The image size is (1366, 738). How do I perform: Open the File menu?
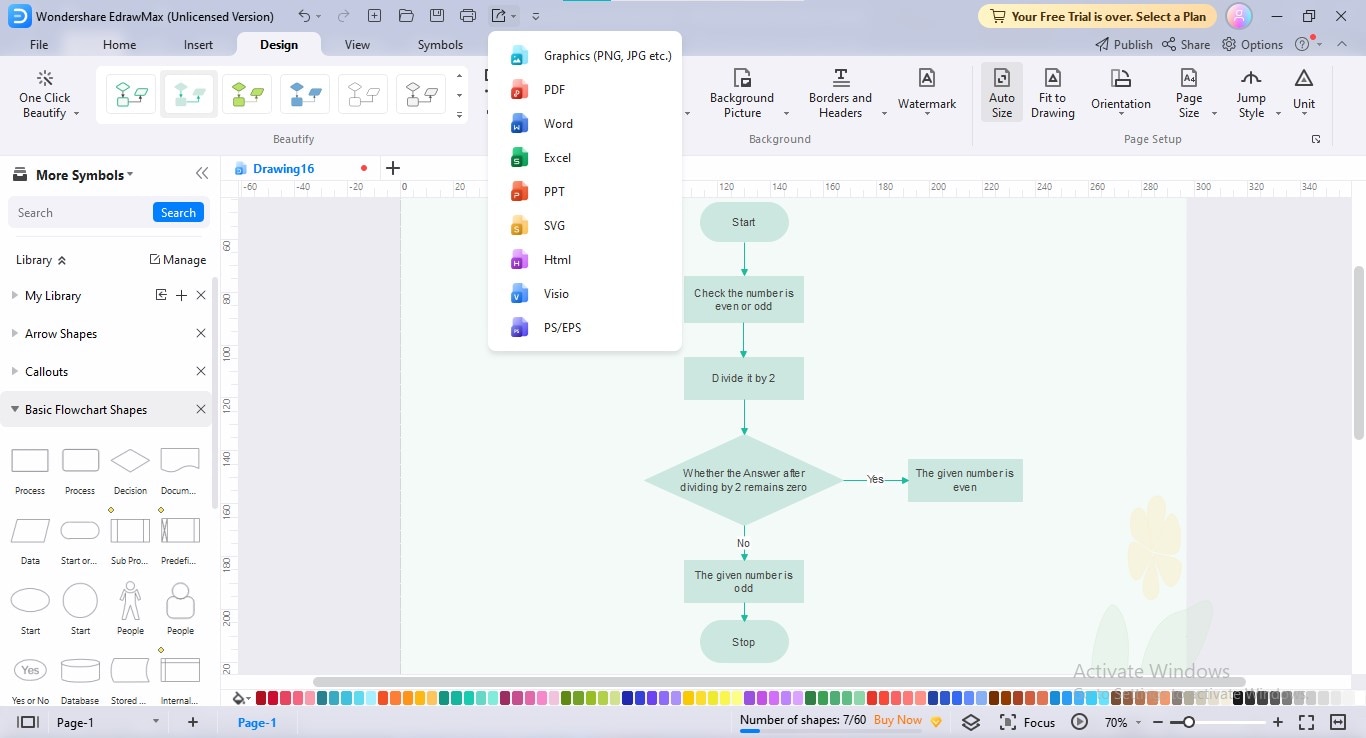[x=39, y=45]
